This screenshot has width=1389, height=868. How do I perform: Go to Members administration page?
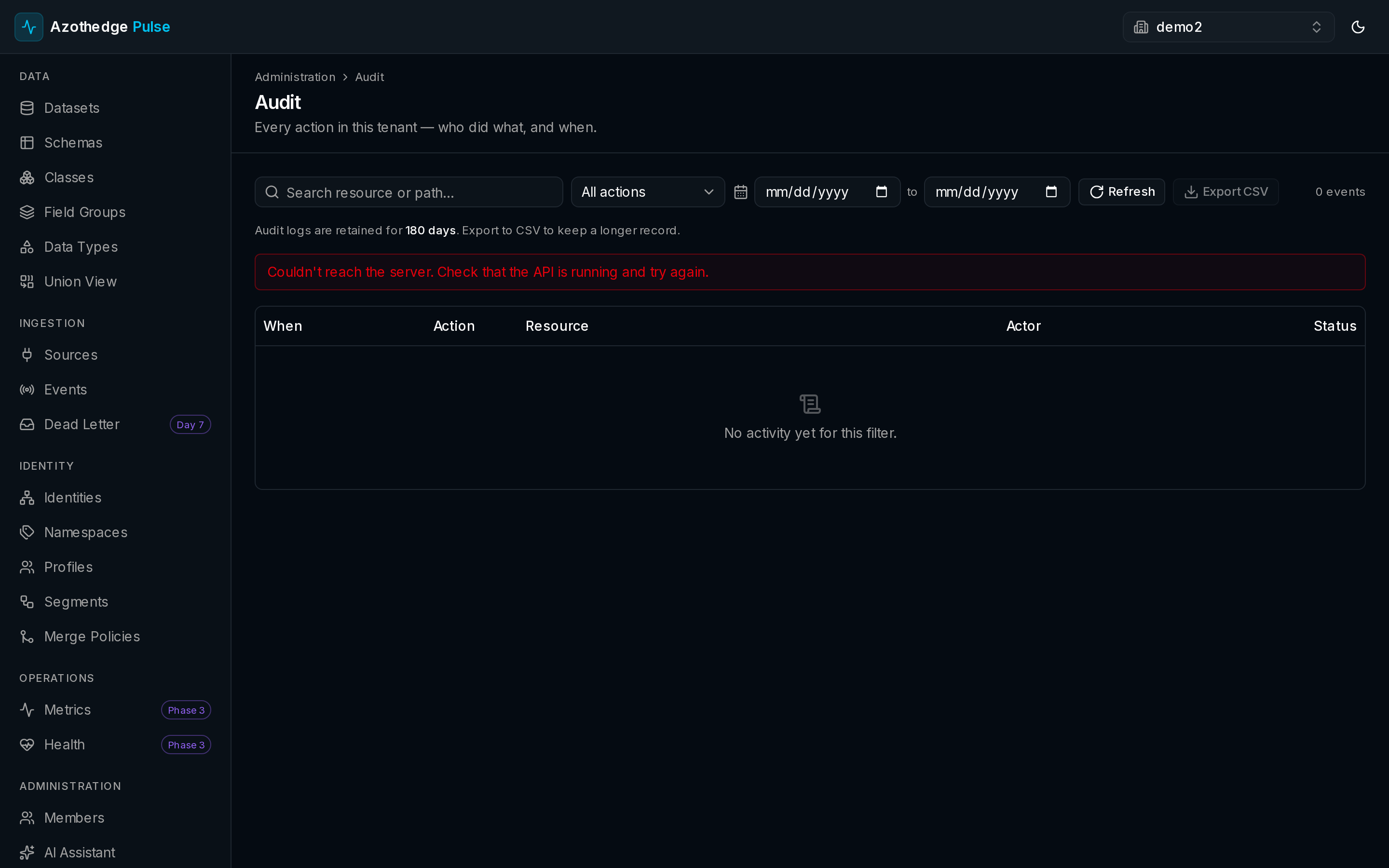click(x=115, y=817)
